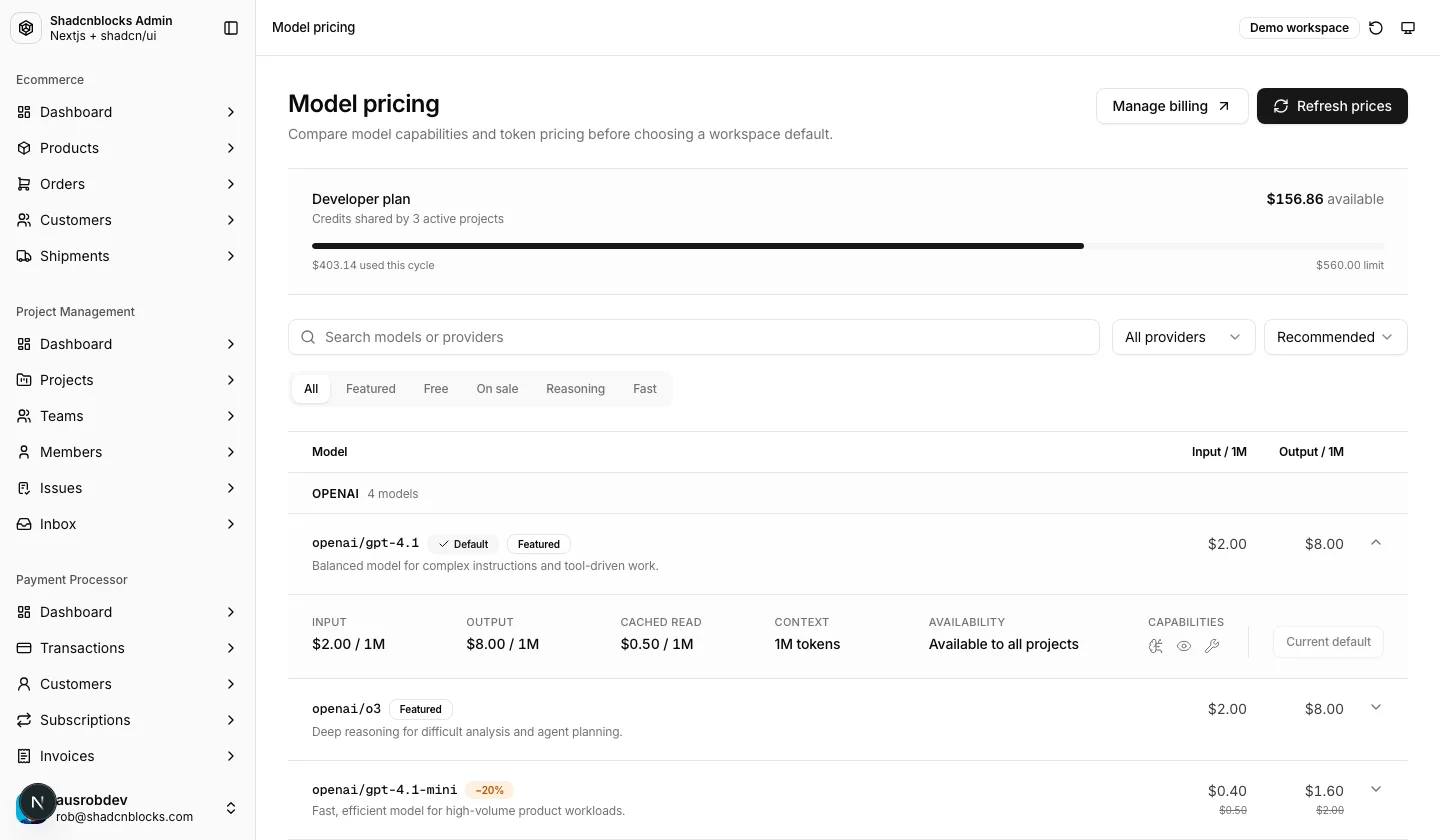Open the All providers dropdown
Screen dimensions: 1440x840
pyautogui.click(x=1183, y=337)
